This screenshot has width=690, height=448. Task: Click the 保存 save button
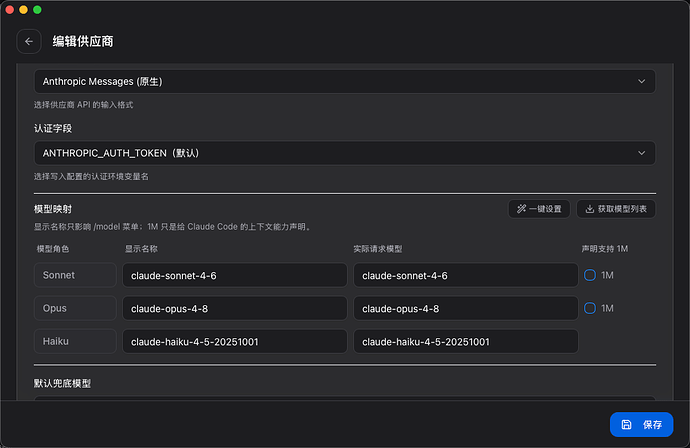tap(641, 424)
